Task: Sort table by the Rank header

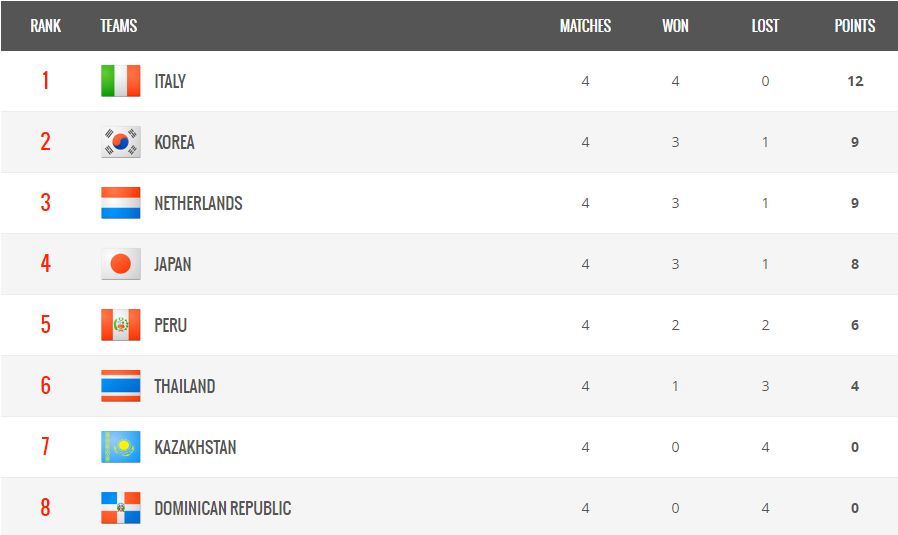Action: click(x=45, y=26)
